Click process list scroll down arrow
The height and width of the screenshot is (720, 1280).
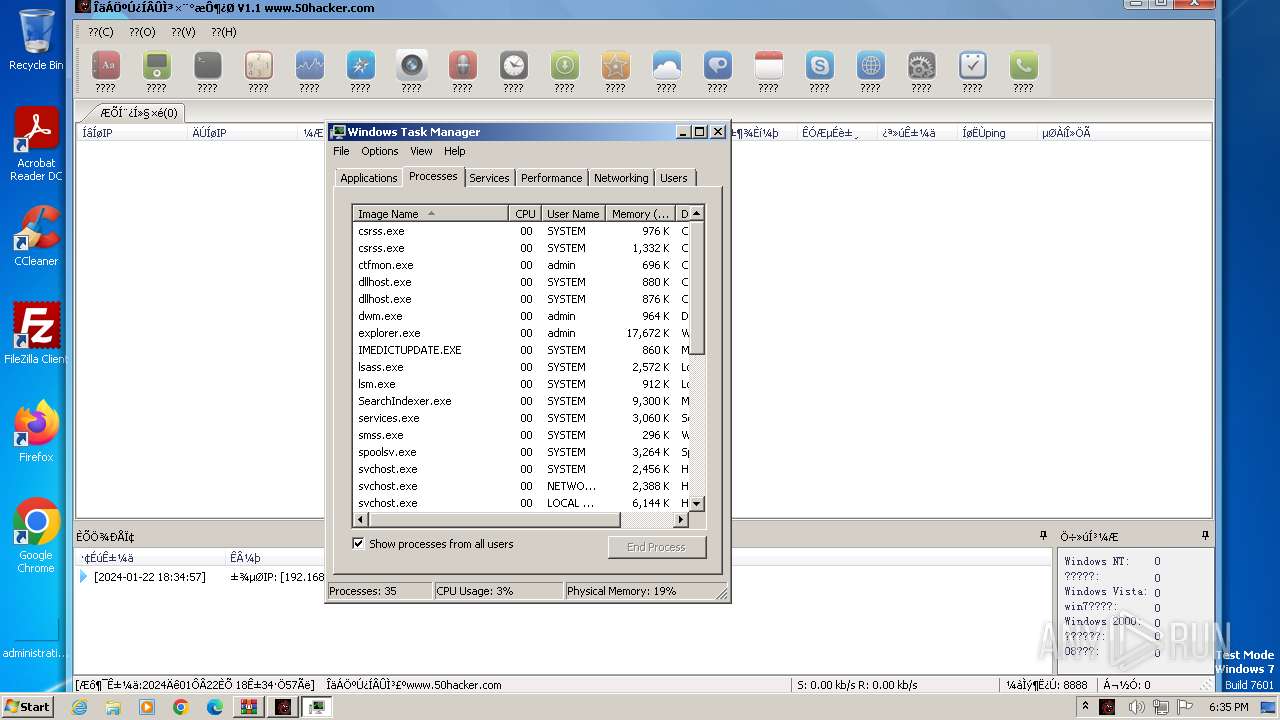click(x=697, y=503)
